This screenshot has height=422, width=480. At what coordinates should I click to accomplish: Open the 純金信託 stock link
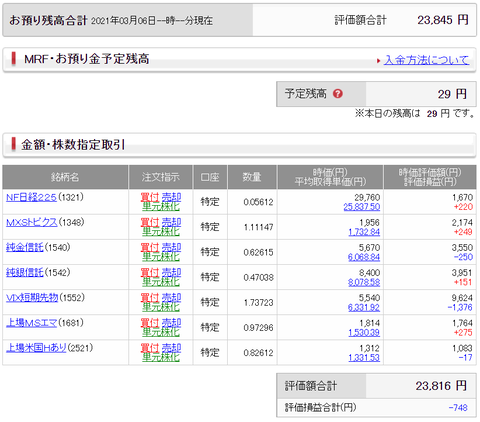(x=25, y=247)
